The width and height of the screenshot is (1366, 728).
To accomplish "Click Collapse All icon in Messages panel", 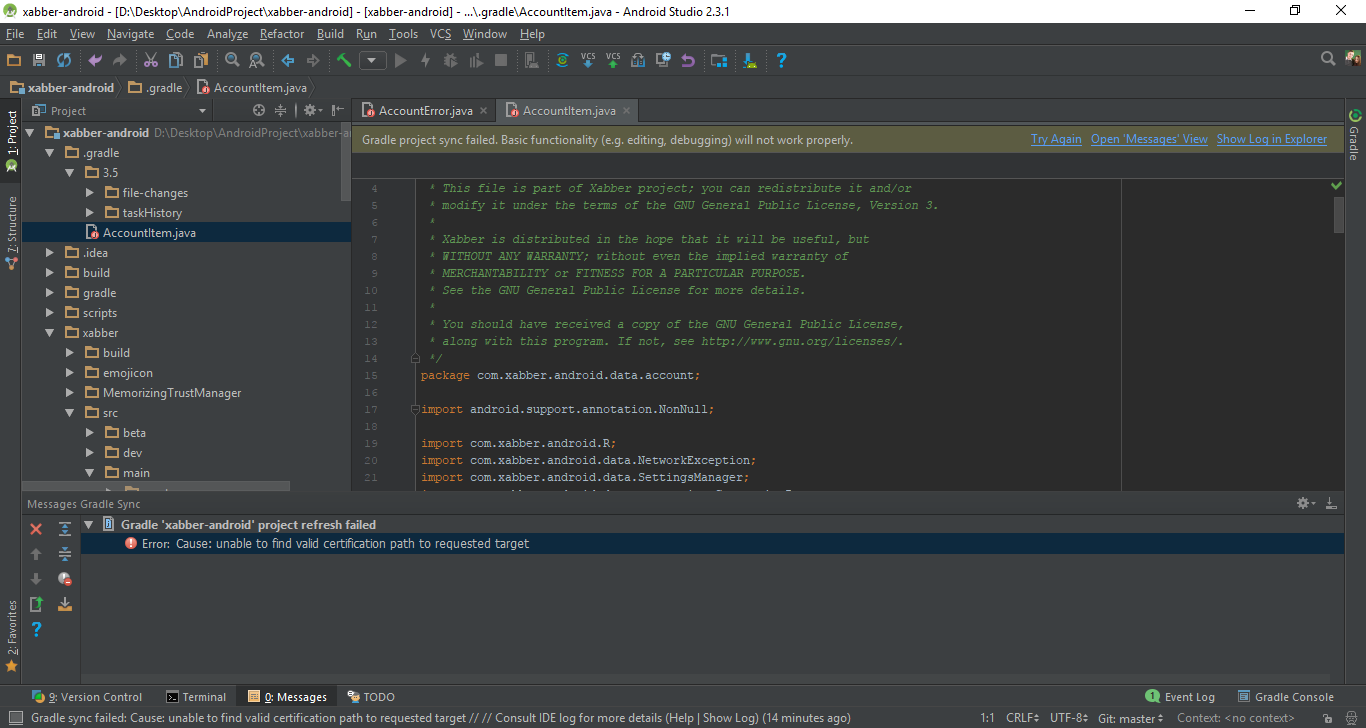I will pos(65,554).
